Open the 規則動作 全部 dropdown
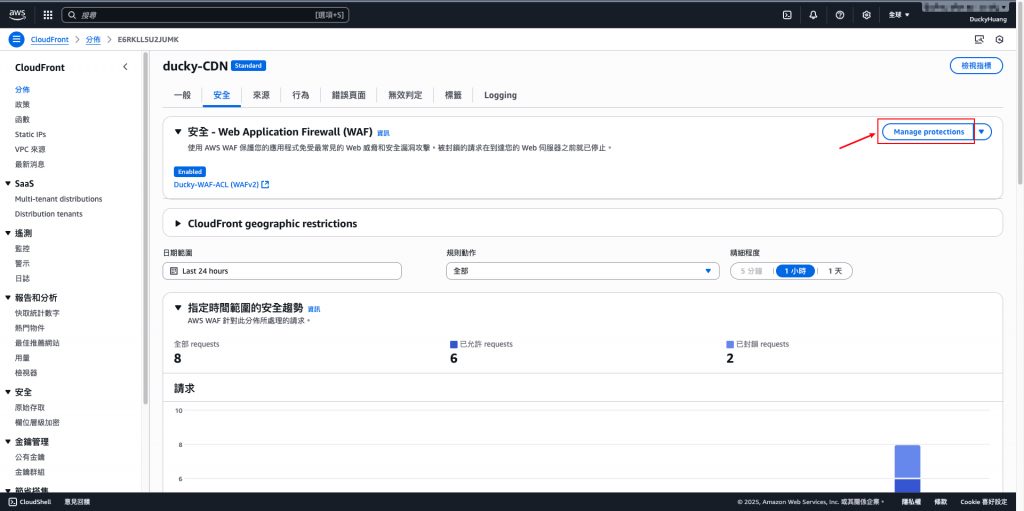Viewport: 1024px width, 511px height. [583, 271]
